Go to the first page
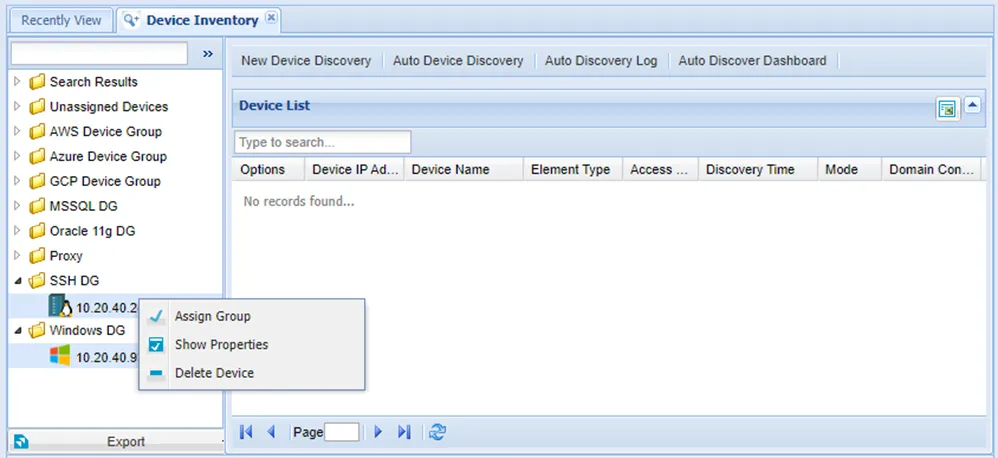Image resolution: width=998 pixels, height=458 pixels. click(246, 432)
